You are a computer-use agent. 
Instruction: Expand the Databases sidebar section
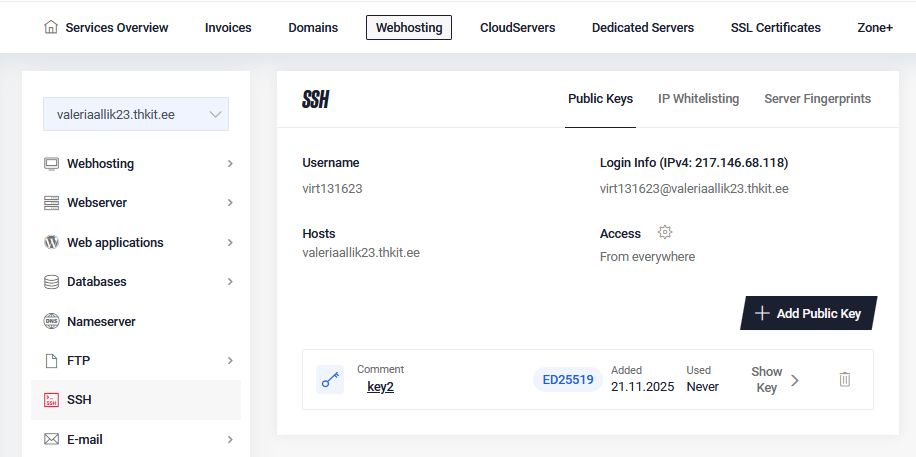pyautogui.click(x=230, y=282)
